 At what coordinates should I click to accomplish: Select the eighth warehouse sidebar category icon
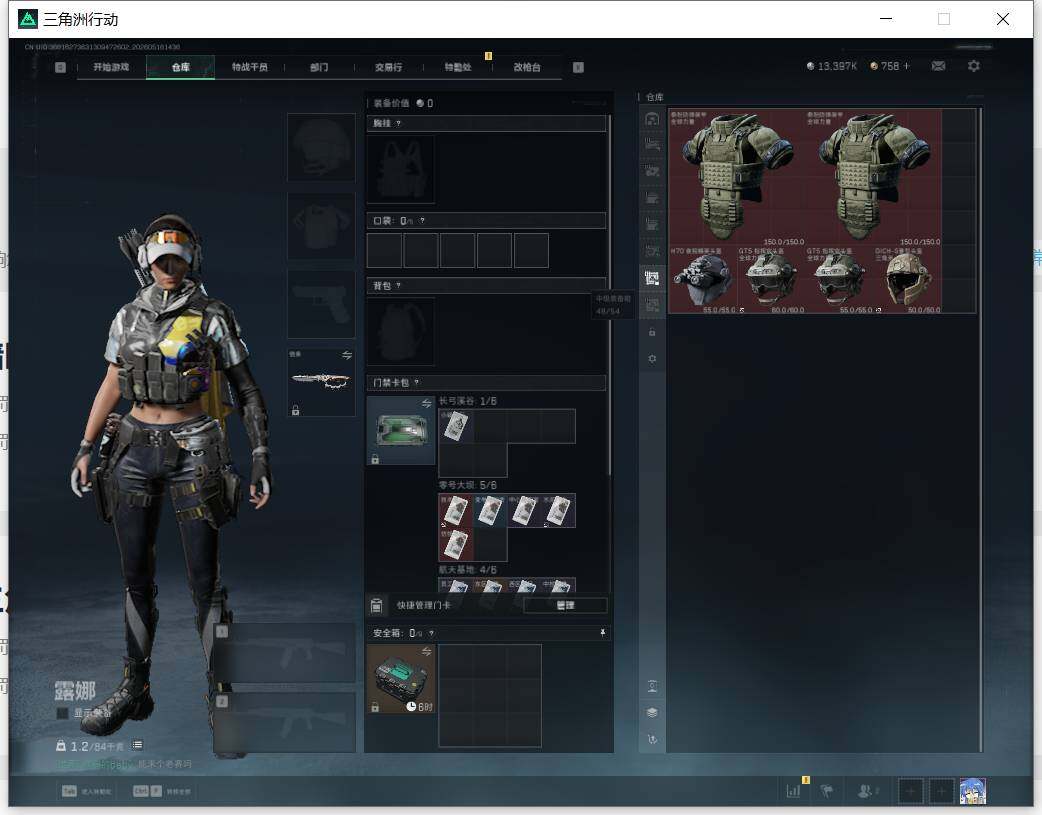pos(652,305)
